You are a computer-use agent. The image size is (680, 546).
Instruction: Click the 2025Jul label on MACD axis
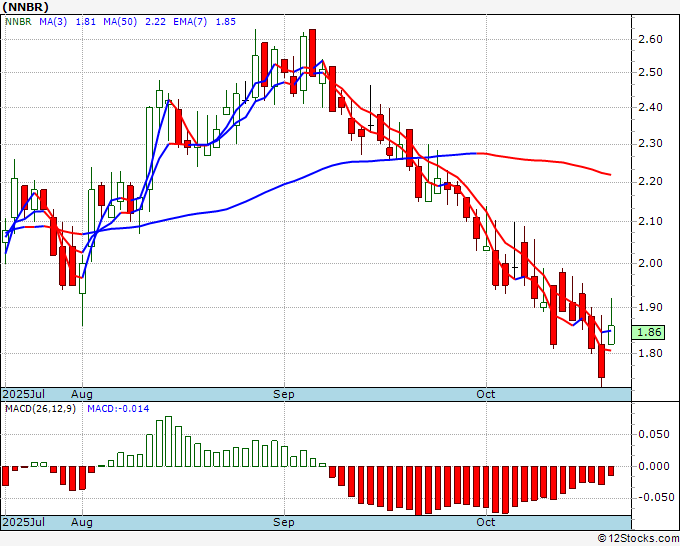coord(24,522)
